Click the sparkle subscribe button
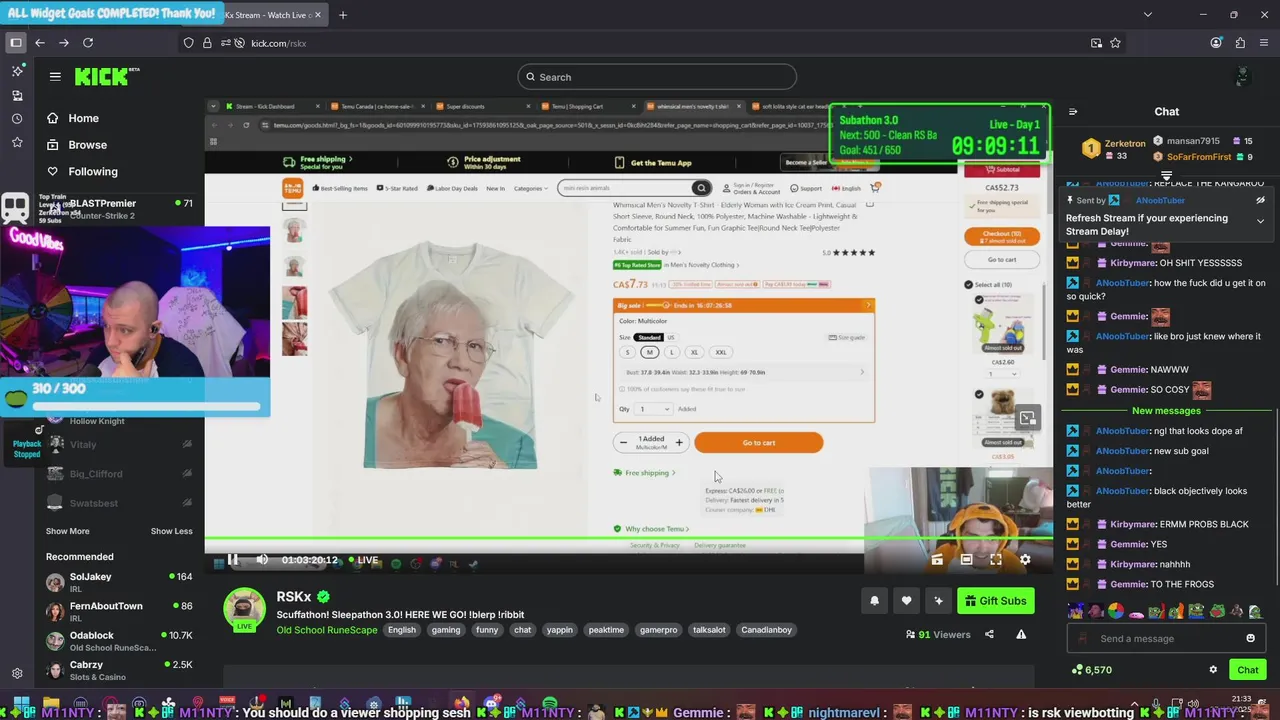Screen dimensions: 1280x720 (938, 601)
